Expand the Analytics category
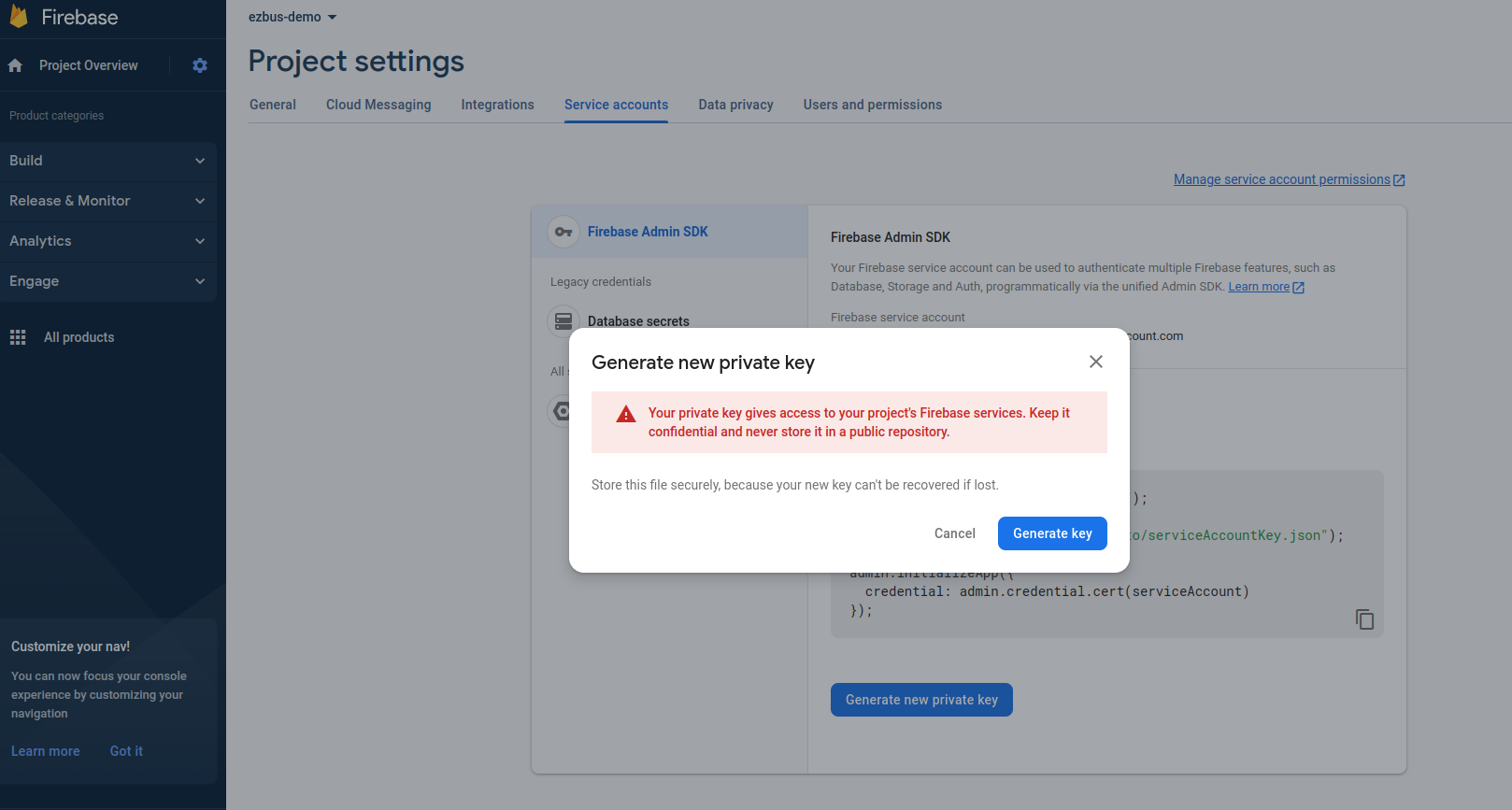The width and height of the screenshot is (1512, 810). click(108, 241)
